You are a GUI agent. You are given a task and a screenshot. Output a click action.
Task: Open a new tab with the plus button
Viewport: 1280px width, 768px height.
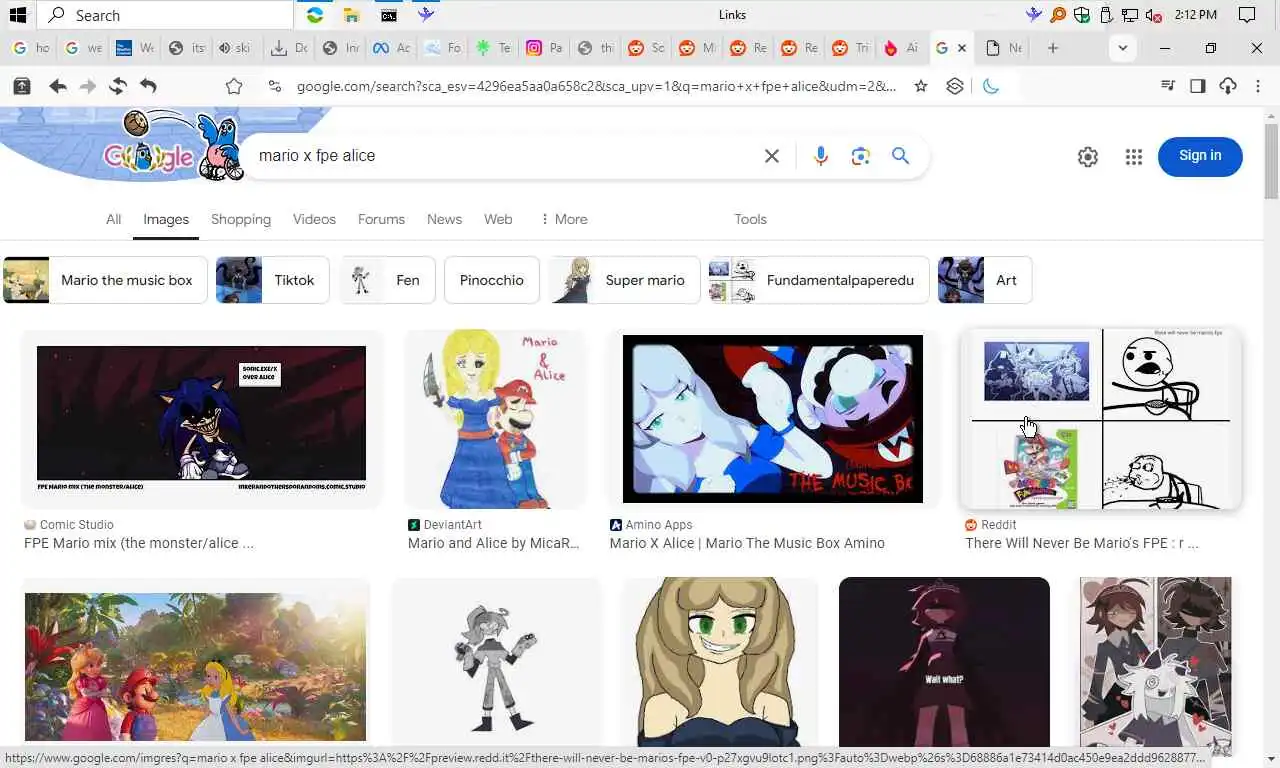pyautogui.click(x=1052, y=48)
